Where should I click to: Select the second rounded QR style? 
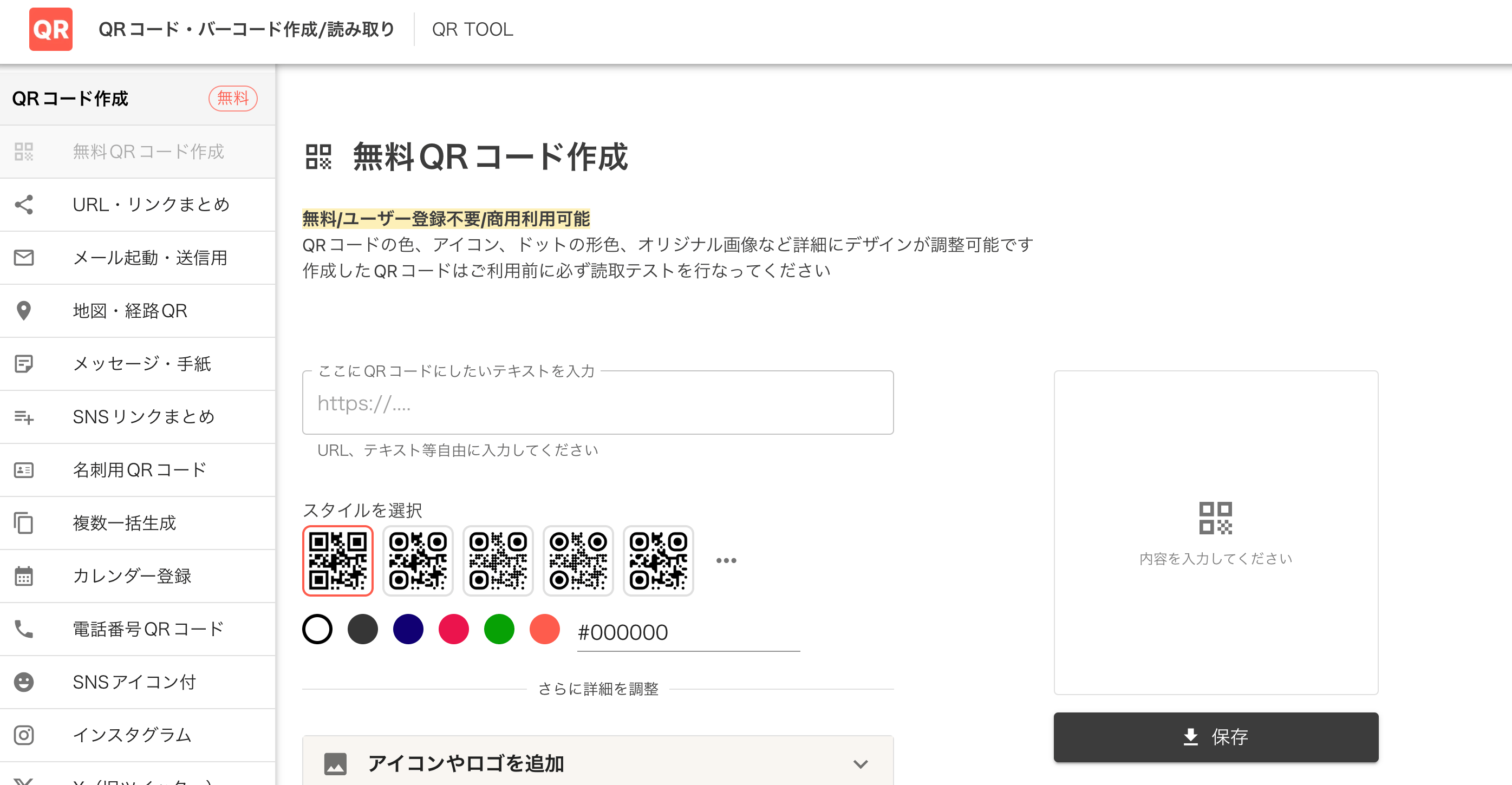(418, 560)
